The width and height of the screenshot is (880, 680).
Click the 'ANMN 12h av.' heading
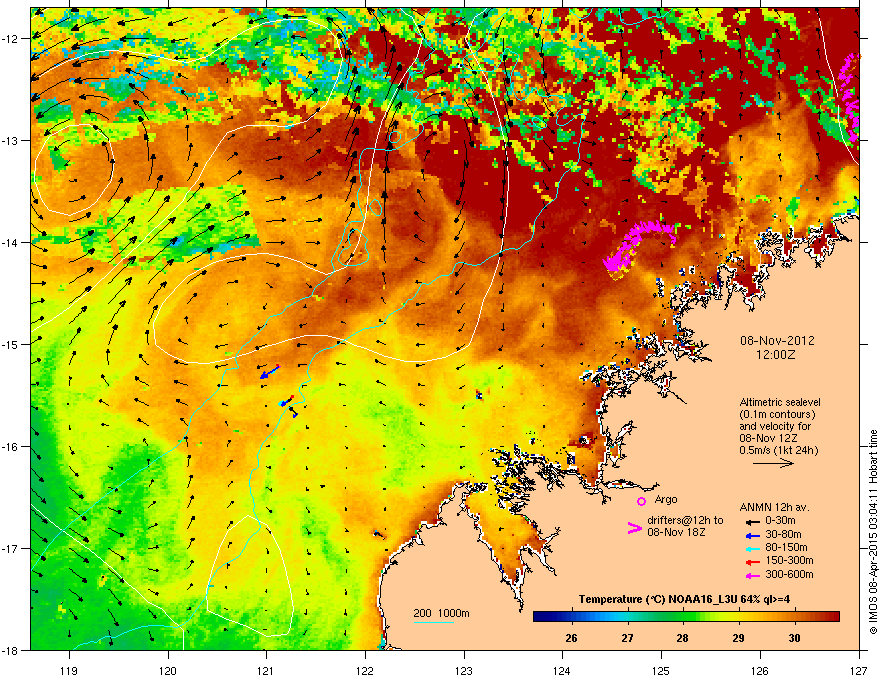pos(774,507)
